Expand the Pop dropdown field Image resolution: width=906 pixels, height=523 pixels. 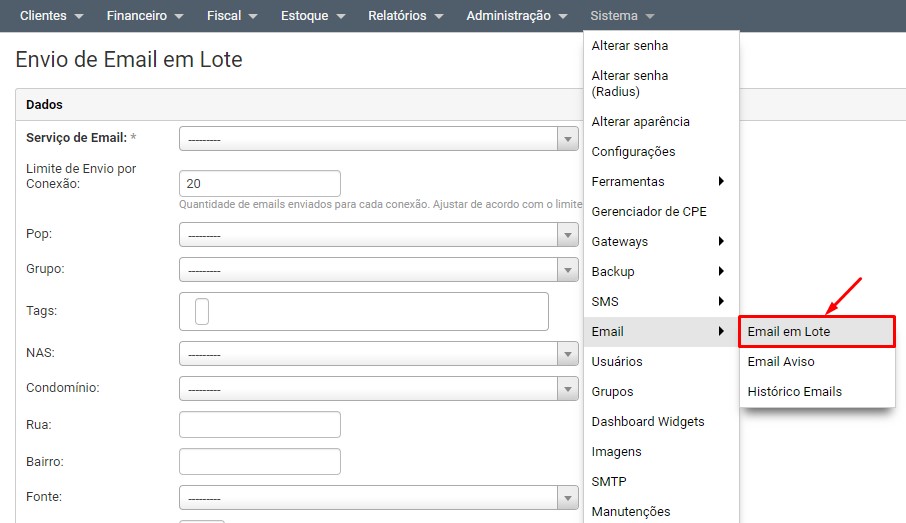tap(378, 235)
